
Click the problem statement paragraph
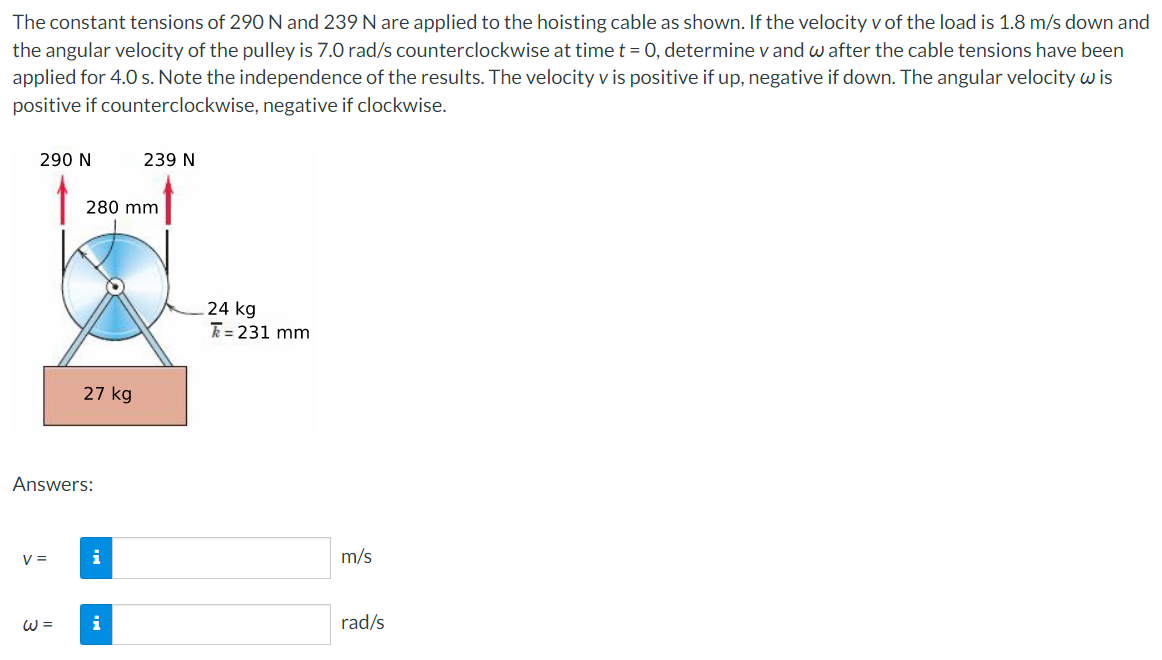click(x=581, y=64)
